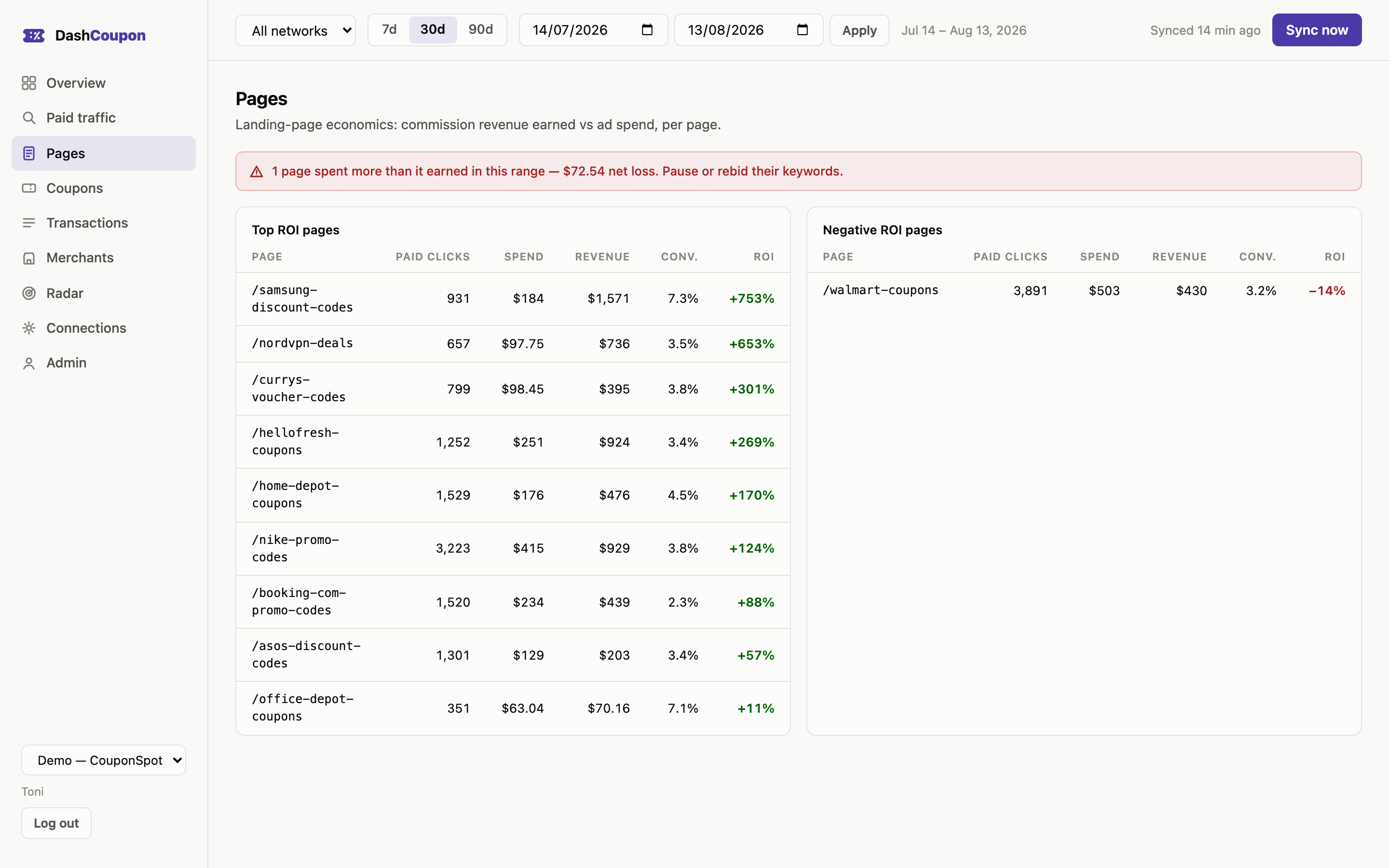Click the /booking-com-promo-codes page cell
The height and width of the screenshot is (868, 1389).
pyautogui.click(x=299, y=602)
